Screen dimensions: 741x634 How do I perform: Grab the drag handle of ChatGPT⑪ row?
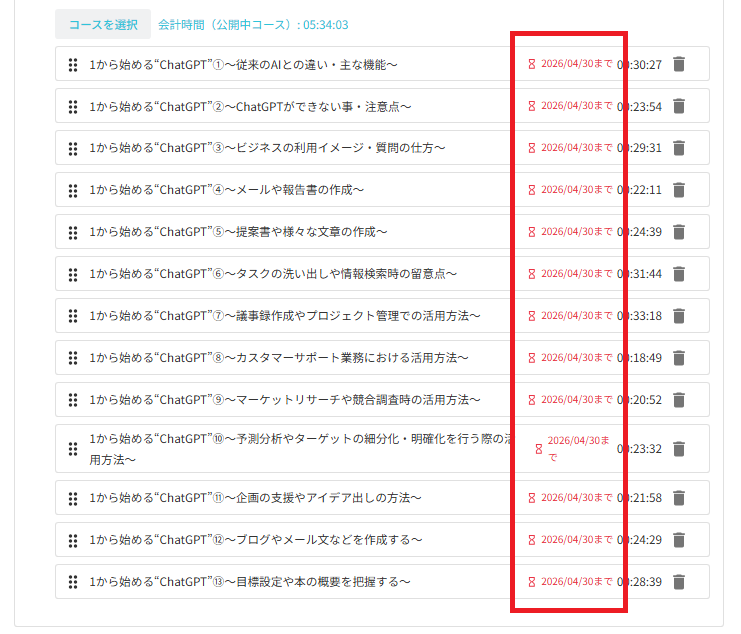(73, 498)
